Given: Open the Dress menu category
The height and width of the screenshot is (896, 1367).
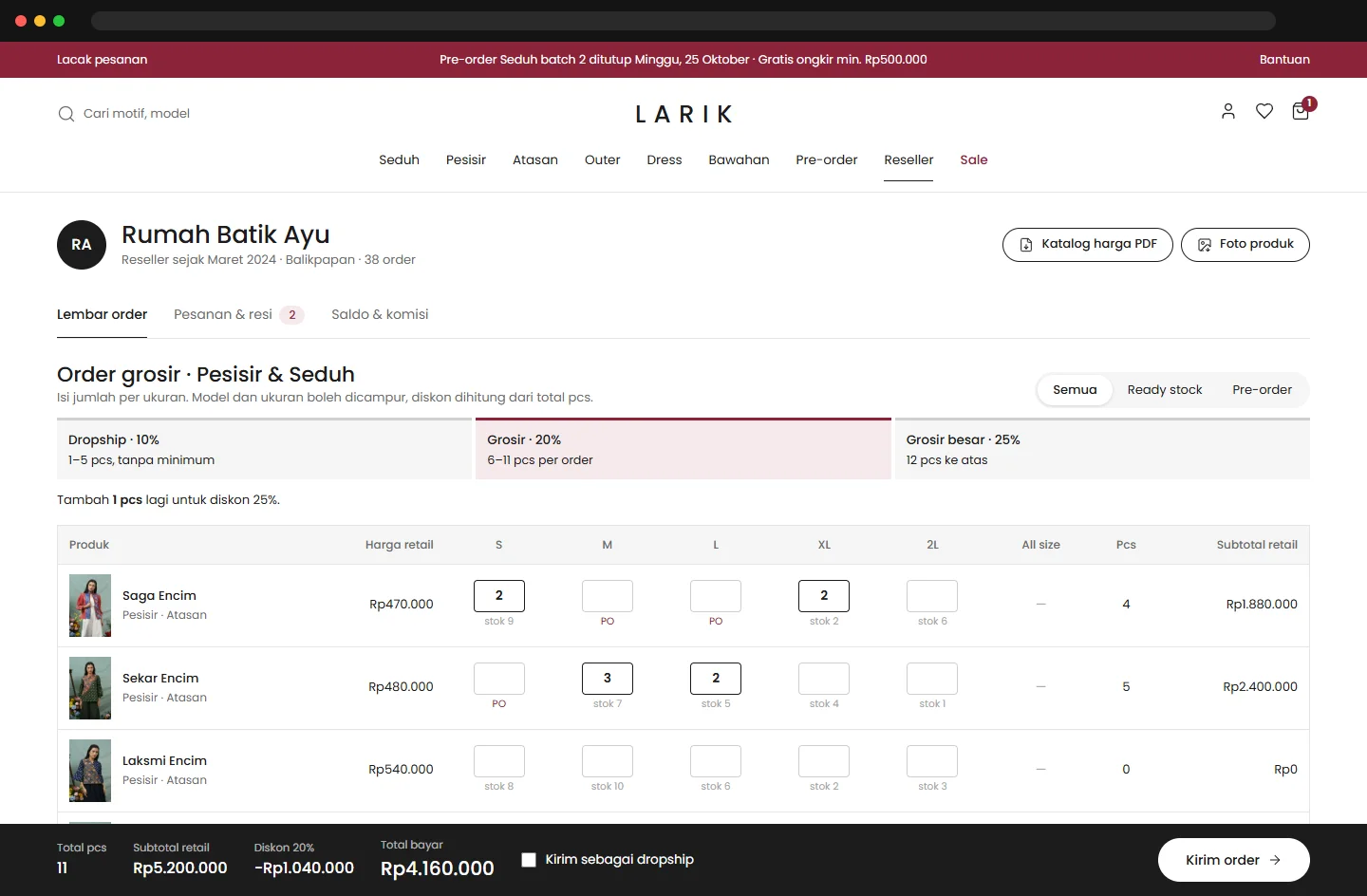Looking at the screenshot, I should 665,159.
